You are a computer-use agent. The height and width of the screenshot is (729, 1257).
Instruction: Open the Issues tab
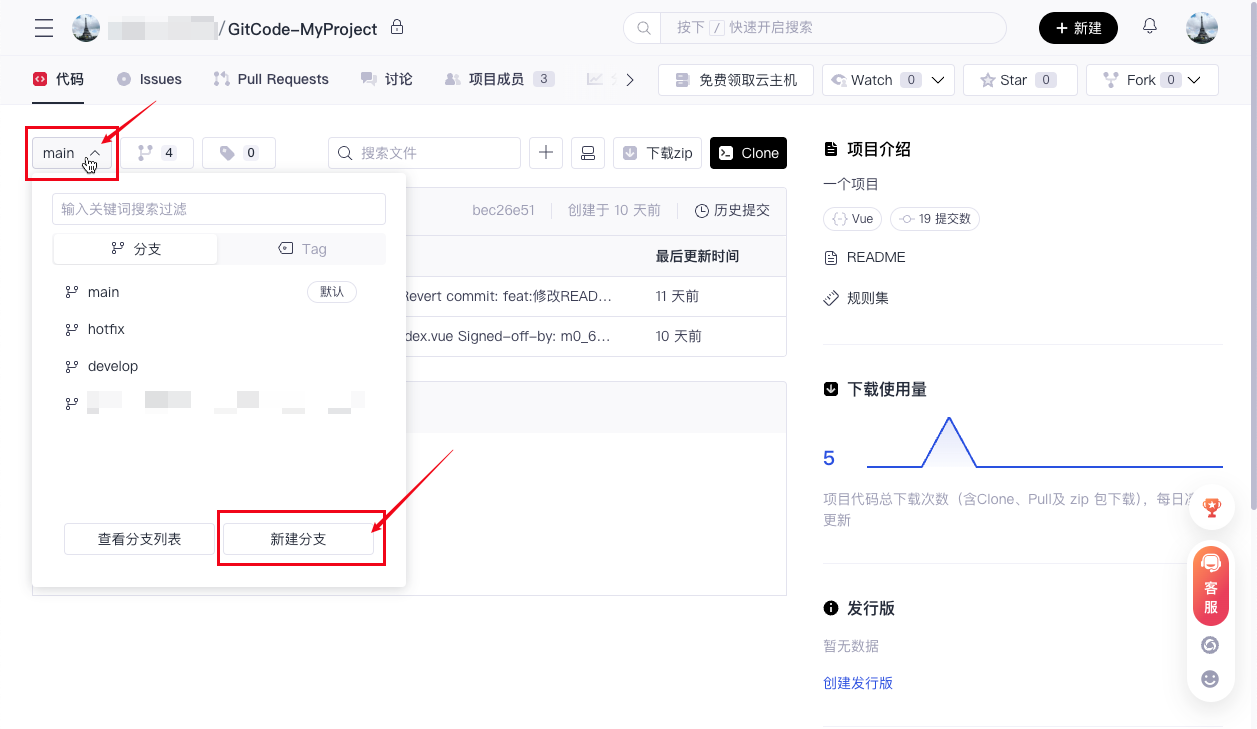point(149,79)
